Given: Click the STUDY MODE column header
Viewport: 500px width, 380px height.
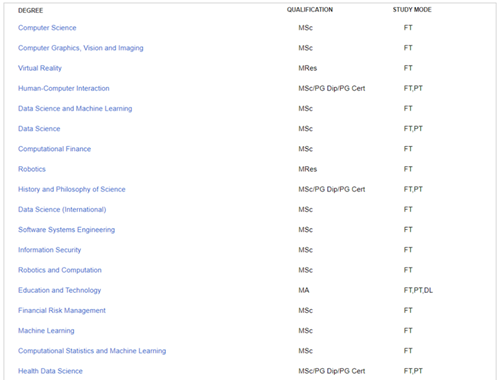Looking at the screenshot, I should 412,10.
